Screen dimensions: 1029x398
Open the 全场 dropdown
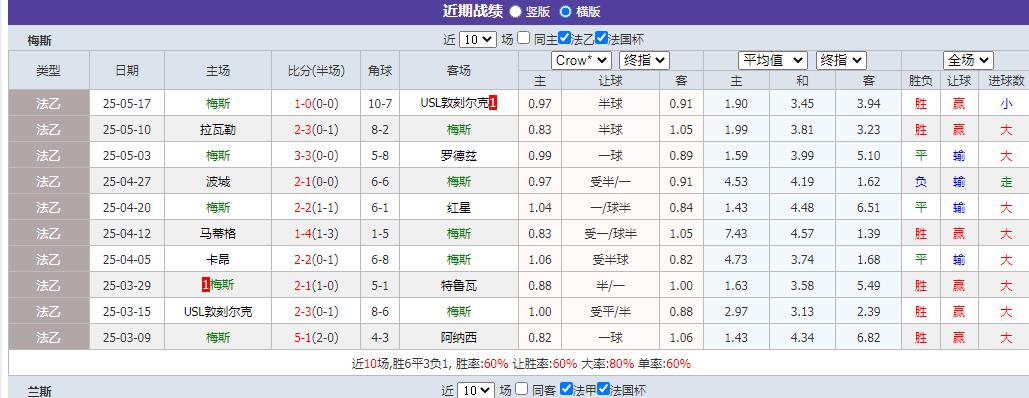pos(968,60)
